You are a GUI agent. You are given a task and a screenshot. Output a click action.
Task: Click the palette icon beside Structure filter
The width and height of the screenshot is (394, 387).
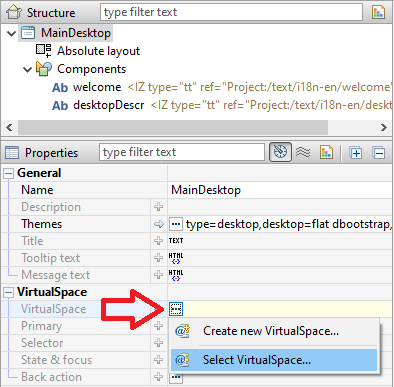point(378,12)
